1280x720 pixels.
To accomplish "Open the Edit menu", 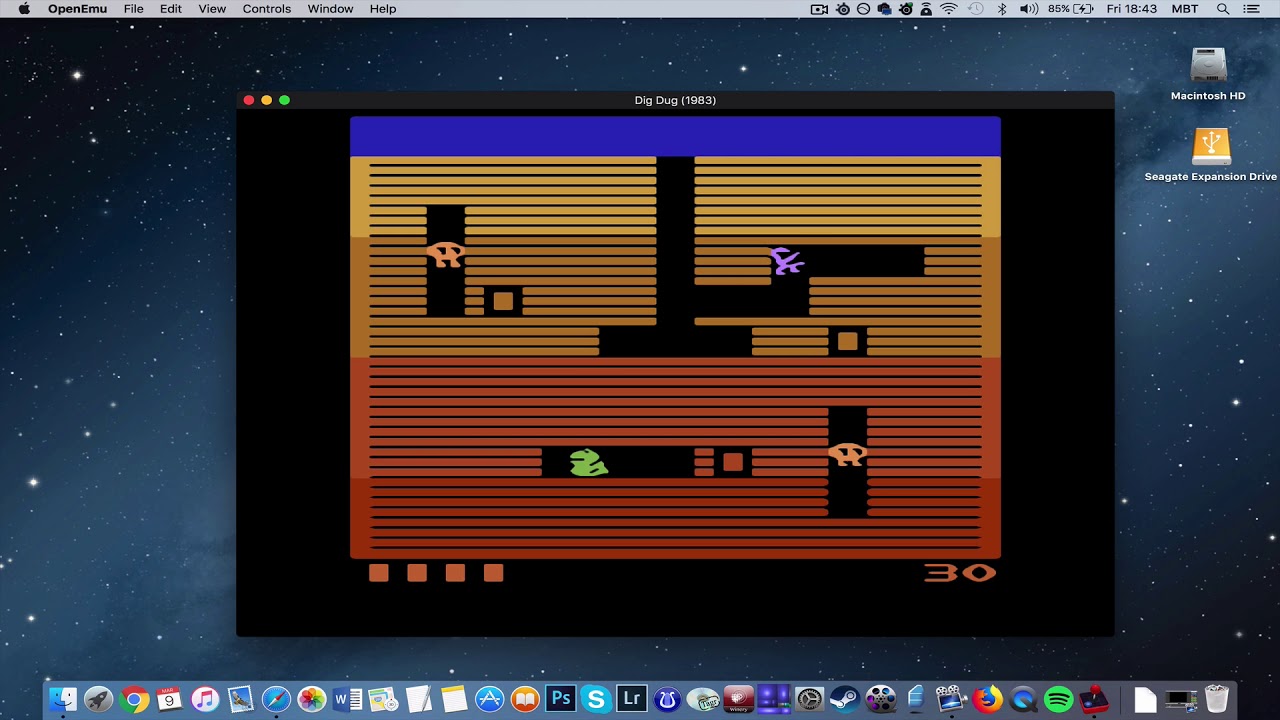I will click(171, 9).
